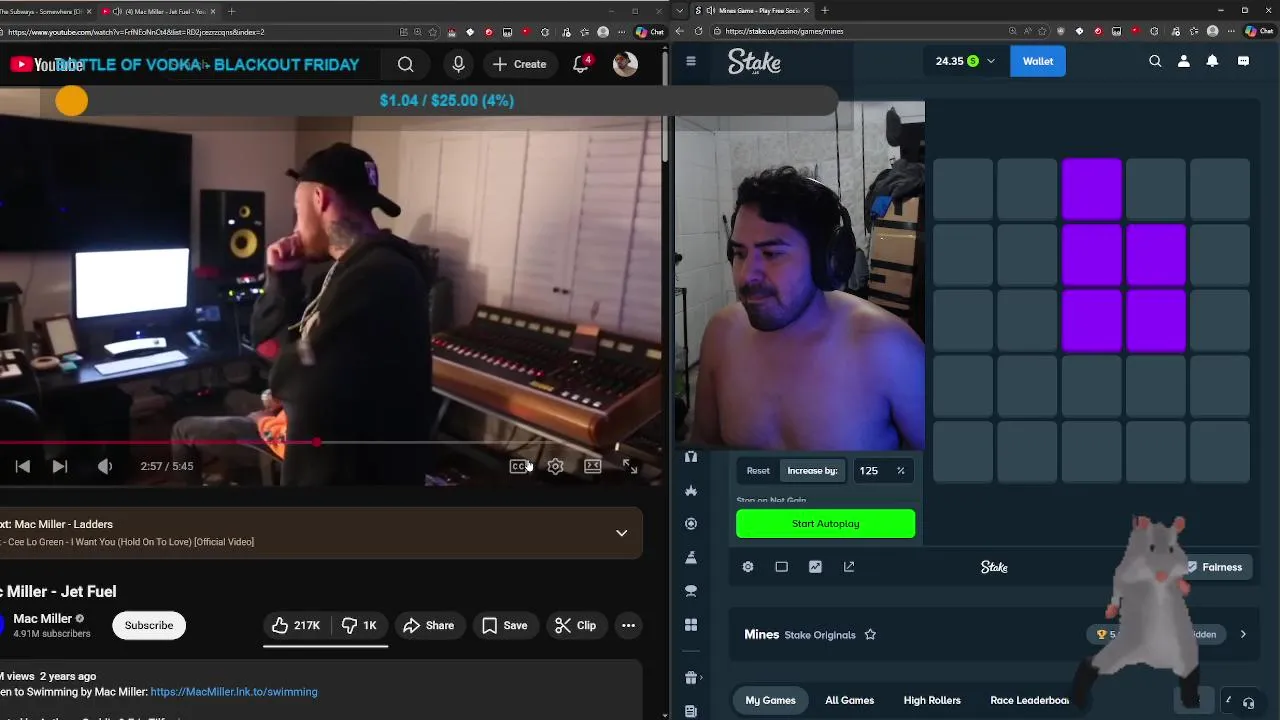The height and width of the screenshot is (720, 1280).
Task: Share the YouTube video
Action: [x=428, y=625]
